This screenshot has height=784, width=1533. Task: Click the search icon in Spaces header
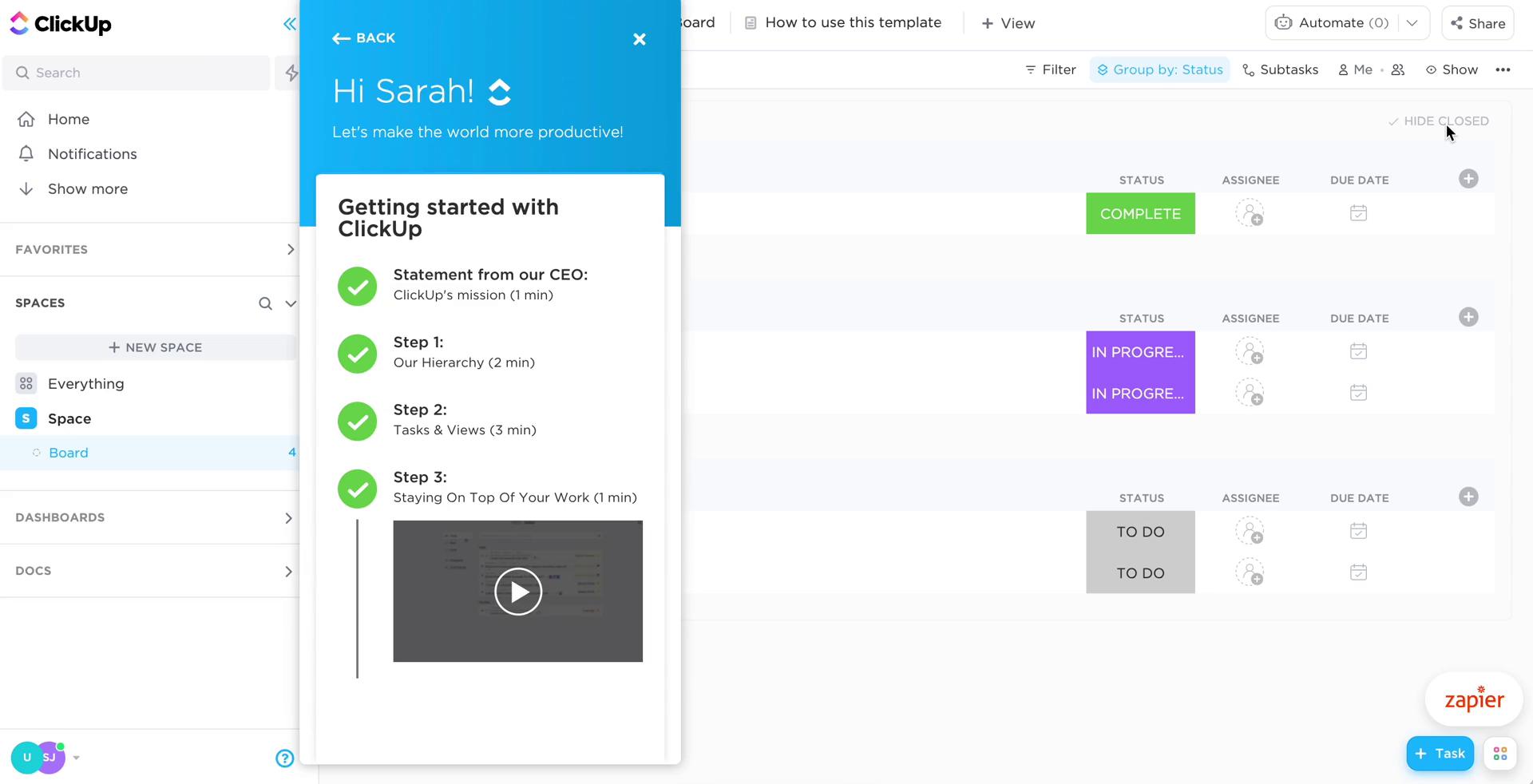point(265,303)
